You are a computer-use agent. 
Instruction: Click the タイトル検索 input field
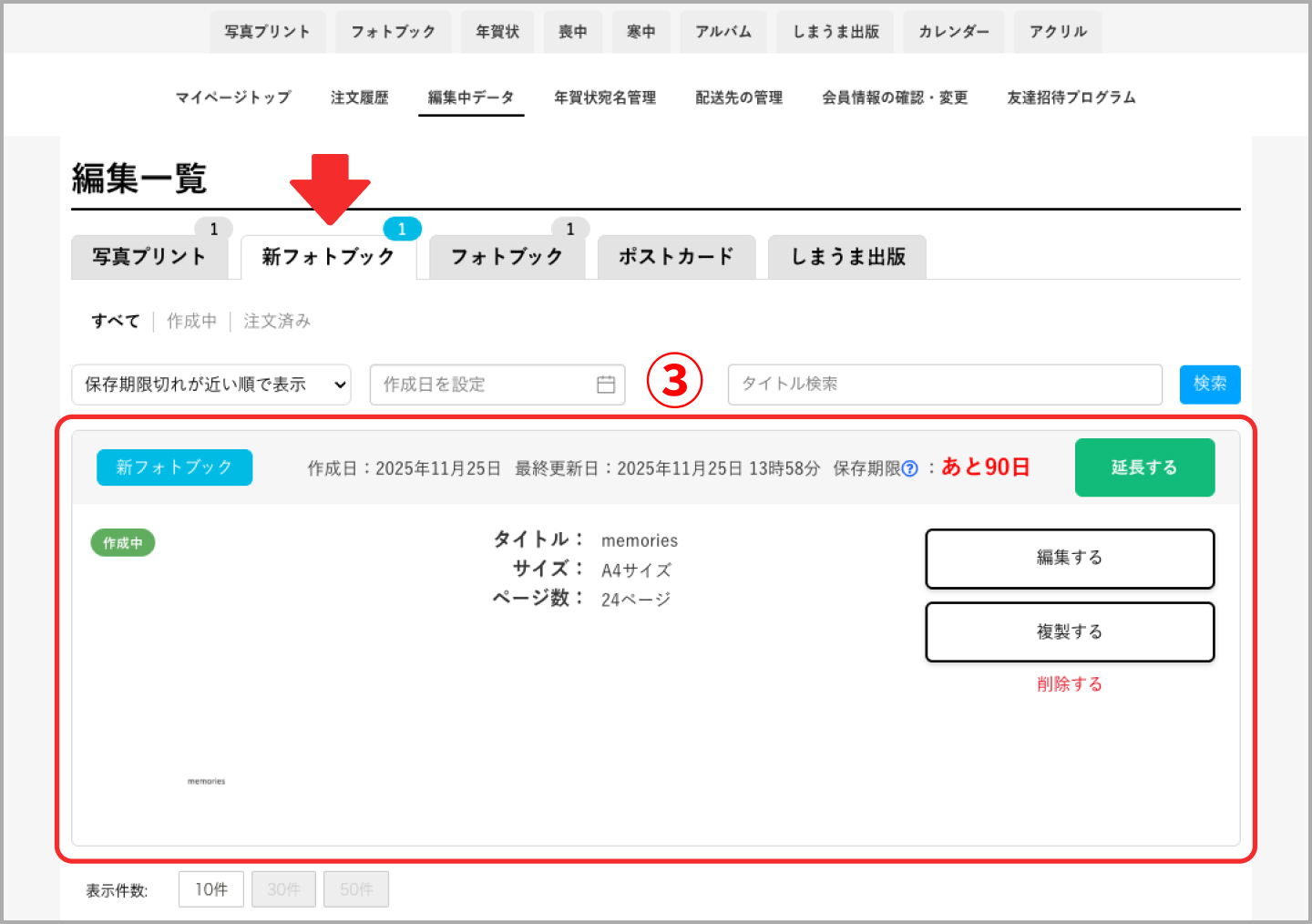point(944,384)
